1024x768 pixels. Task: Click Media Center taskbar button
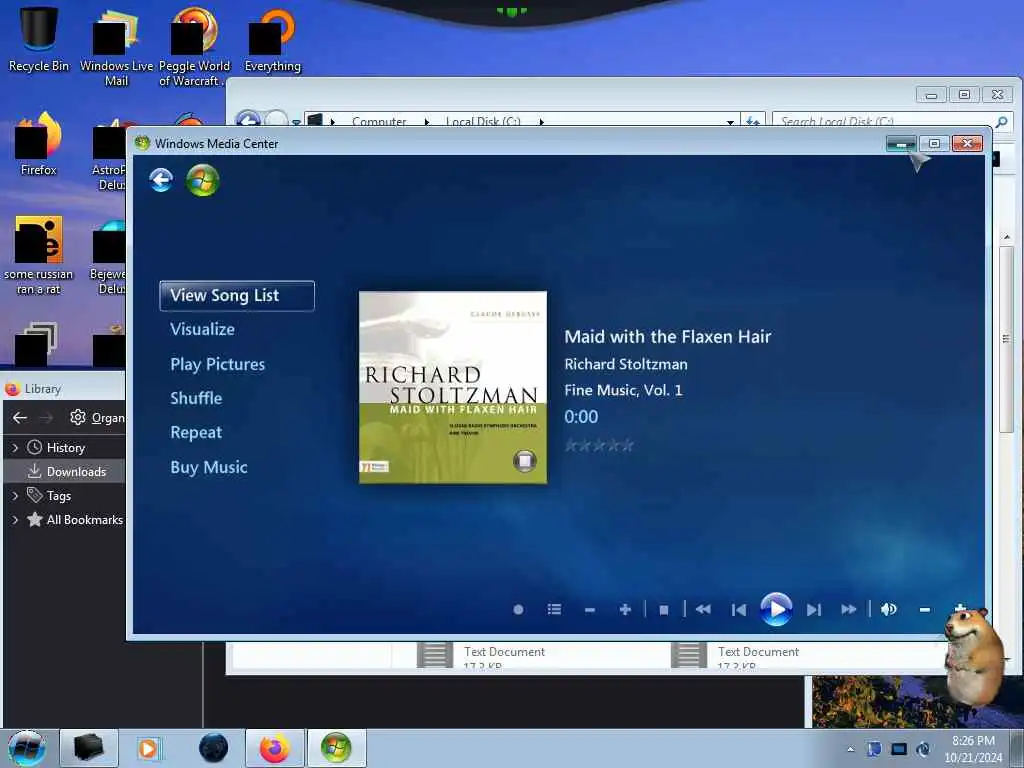click(336, 748)
